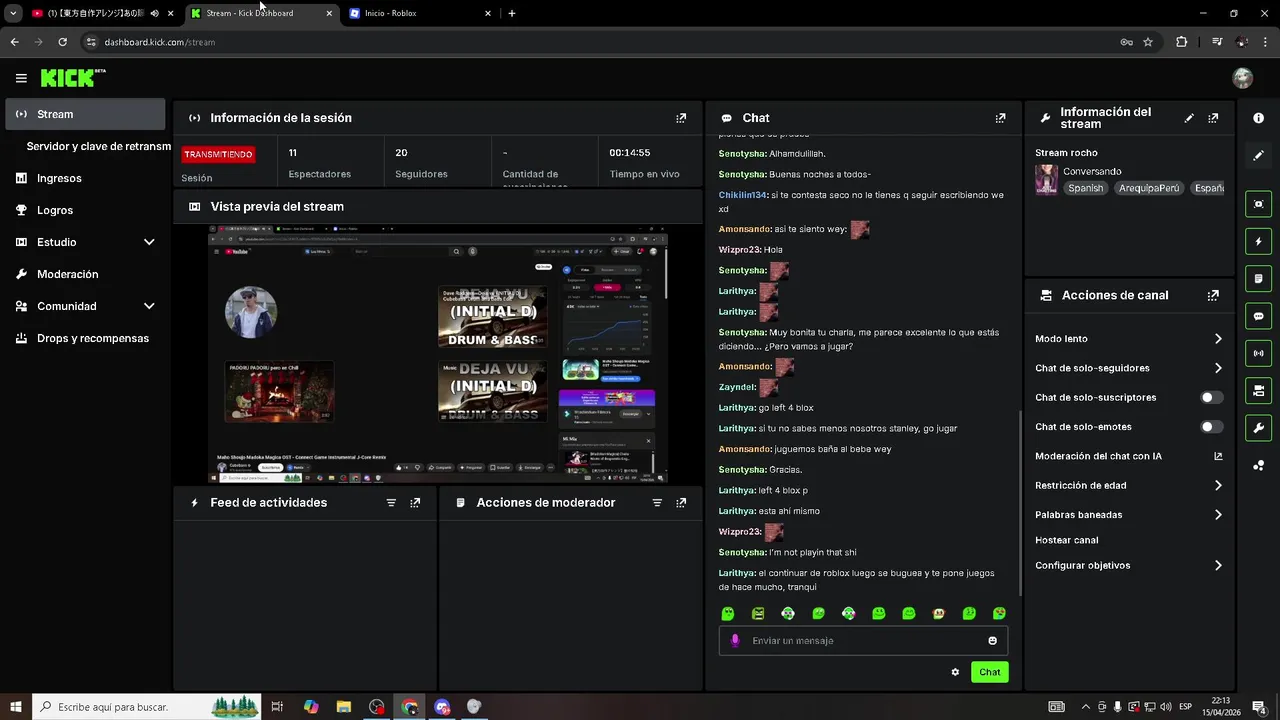
Task: Click the Kick logo
Action: coord(73,78)
